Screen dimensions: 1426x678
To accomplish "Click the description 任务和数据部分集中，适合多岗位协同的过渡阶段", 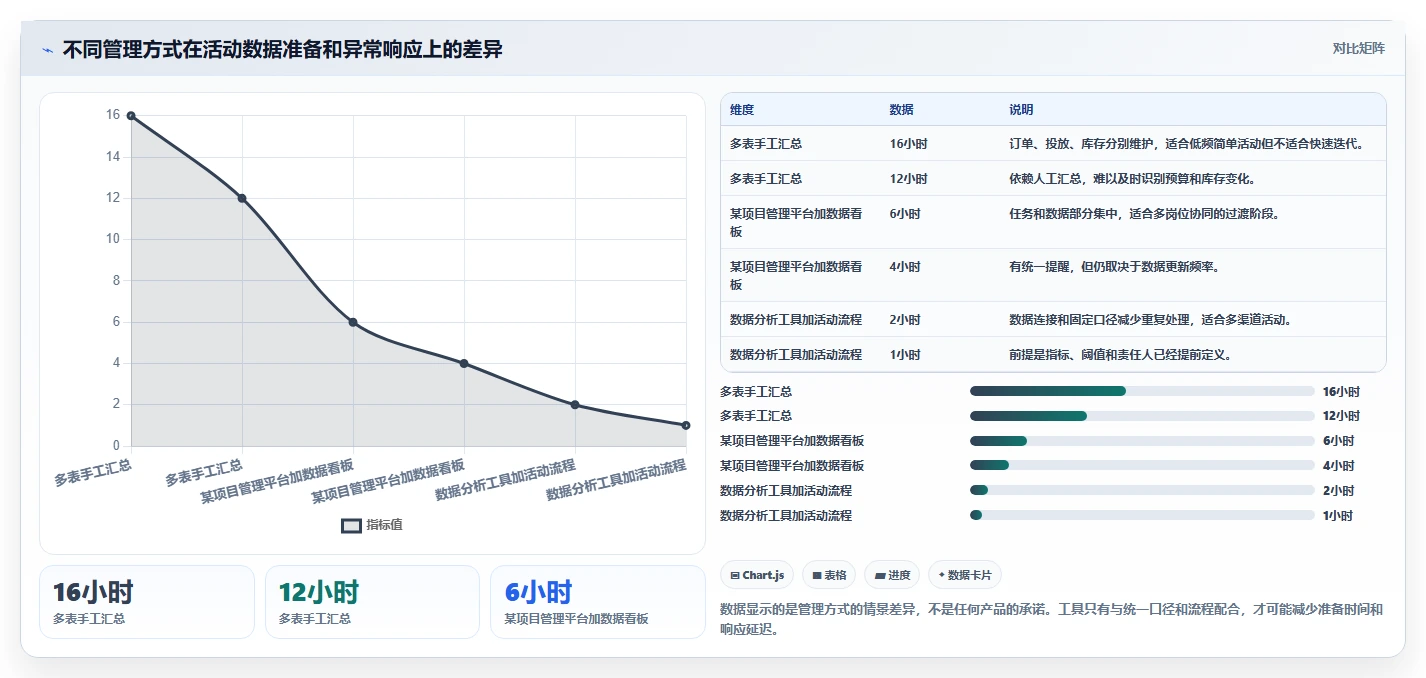I will (1144, 214).
